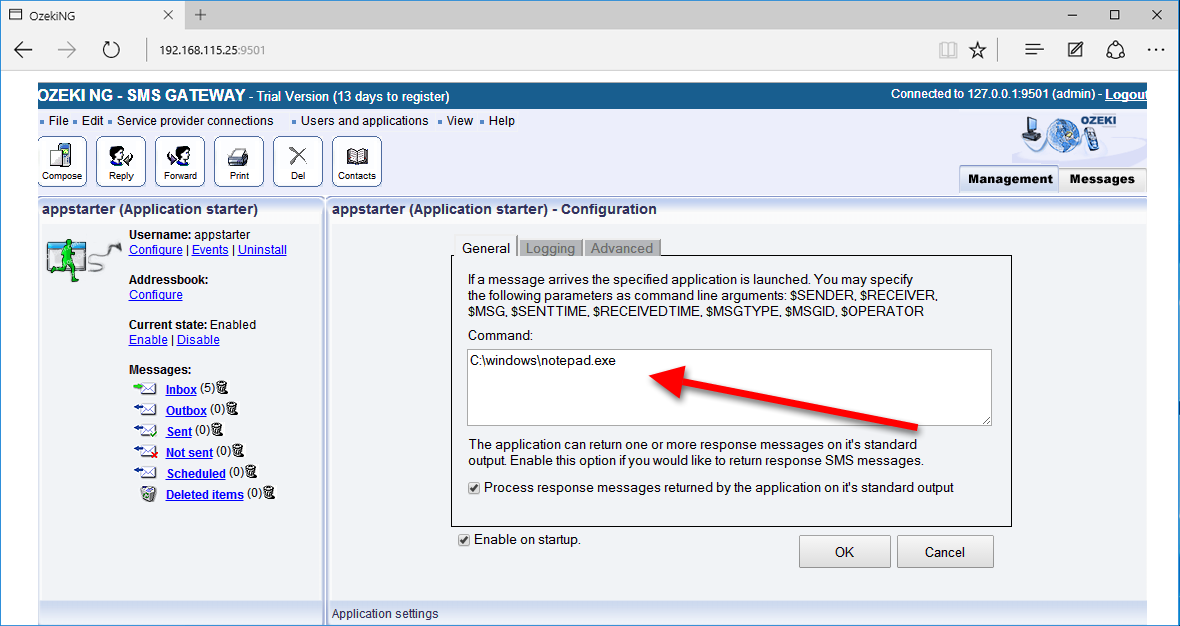Viewport: 1180px width, 626px height.
Task: Select the General tab
Action: [x=486, y=248]
